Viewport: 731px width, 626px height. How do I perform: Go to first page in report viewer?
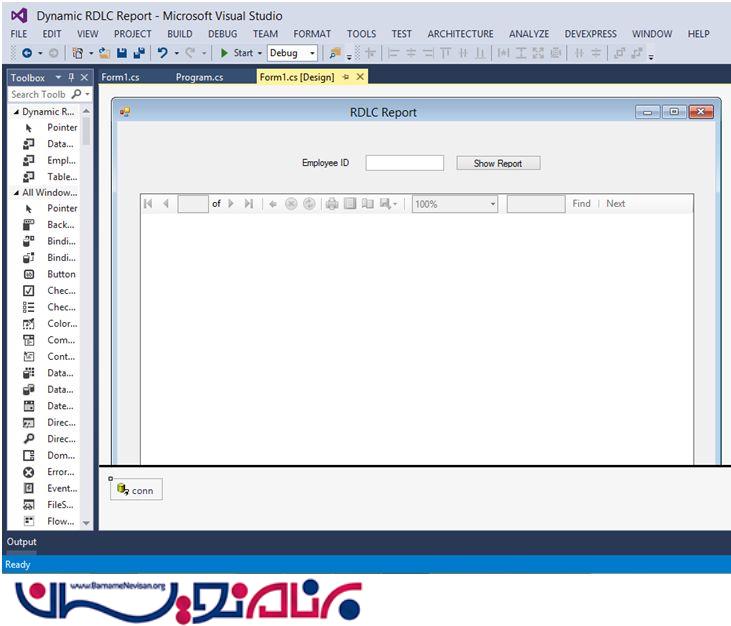(x=149, y=204)
